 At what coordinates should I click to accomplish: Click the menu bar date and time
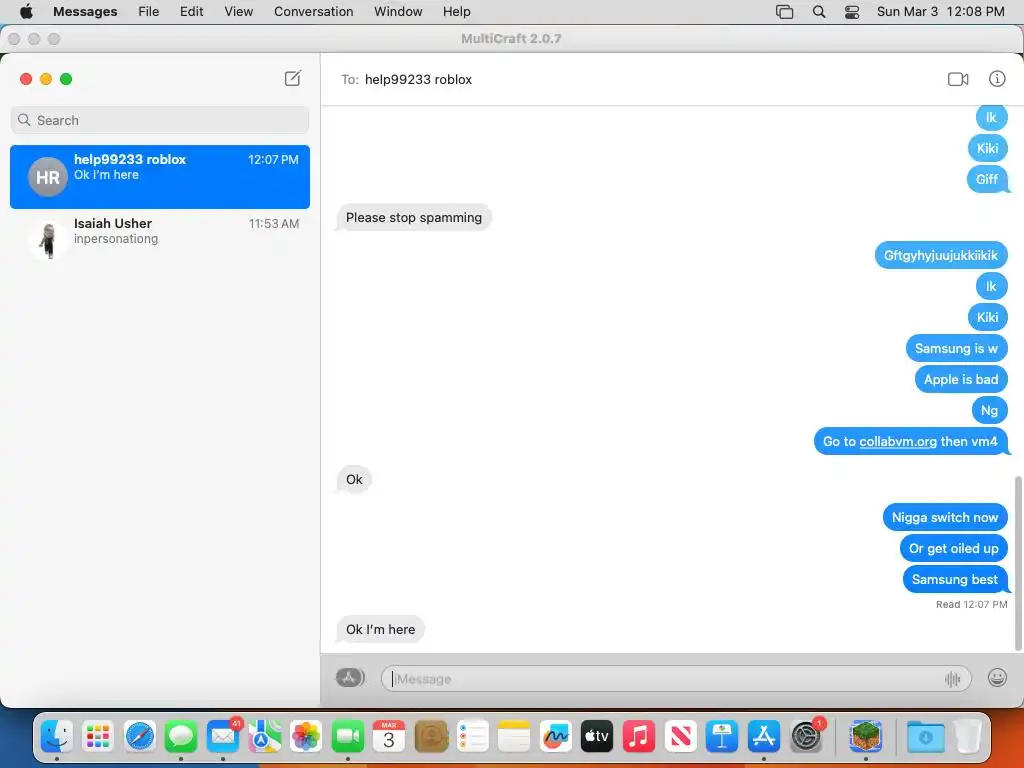[x=940, y=12]
